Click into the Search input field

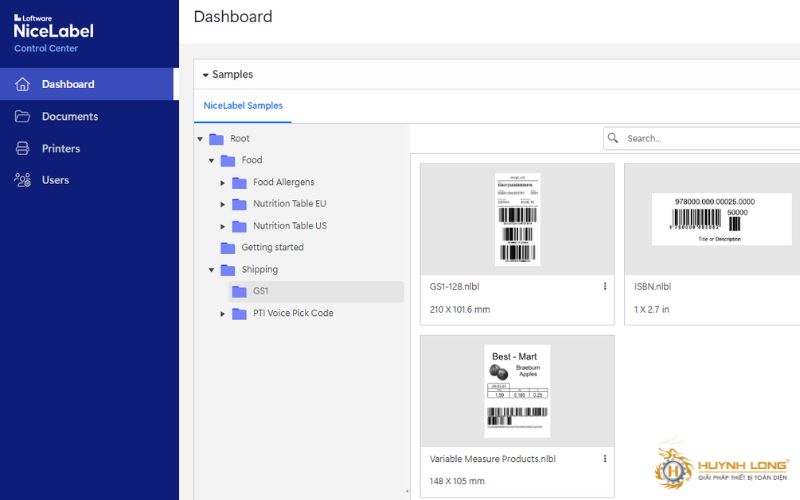[x=710, y=138]
